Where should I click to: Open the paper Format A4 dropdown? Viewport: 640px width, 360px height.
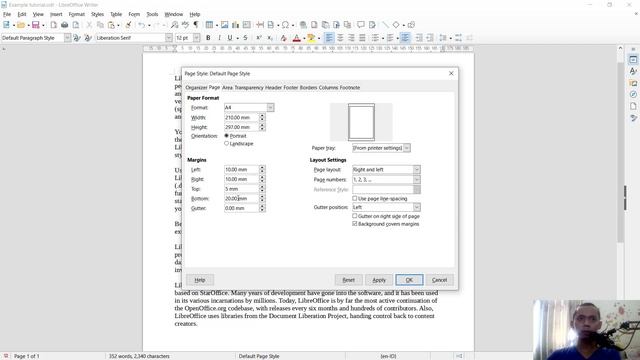click(270, 107)
